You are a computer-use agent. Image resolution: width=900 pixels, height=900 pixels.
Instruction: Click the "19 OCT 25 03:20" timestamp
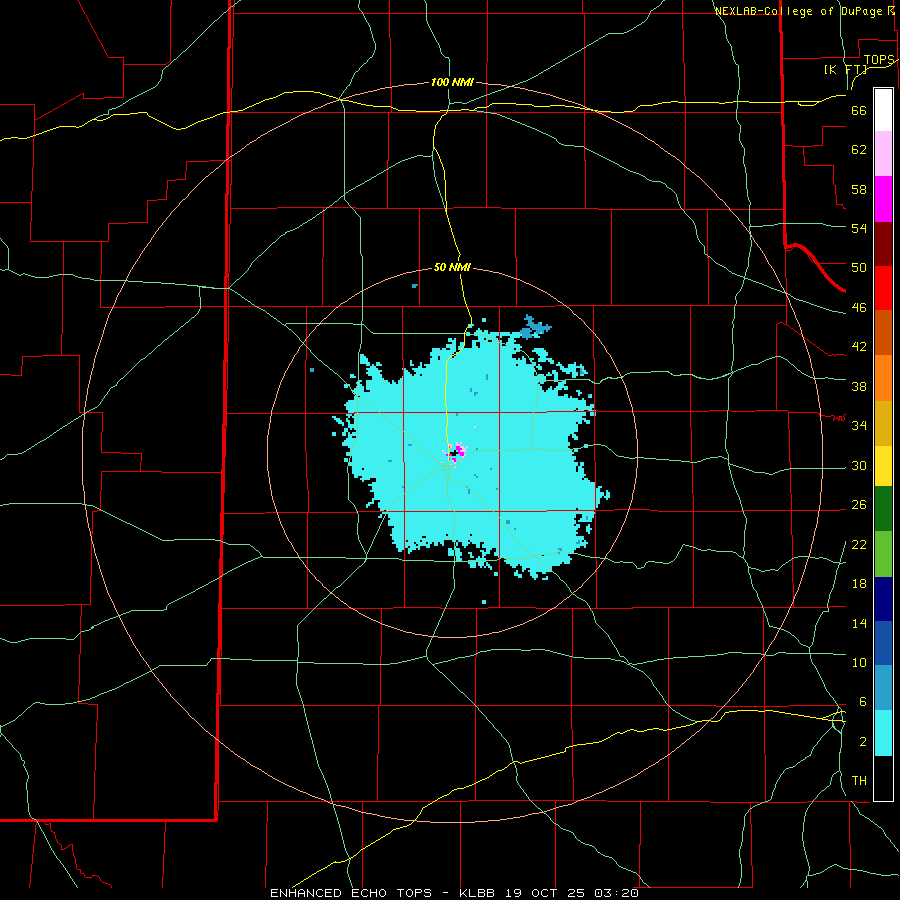[572, 893]
